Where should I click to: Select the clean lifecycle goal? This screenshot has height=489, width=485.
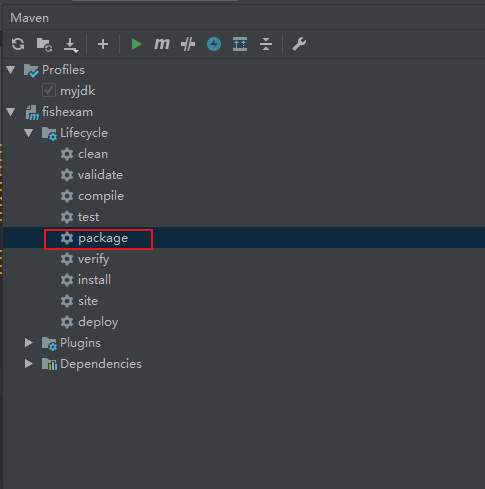click(93, 154)
